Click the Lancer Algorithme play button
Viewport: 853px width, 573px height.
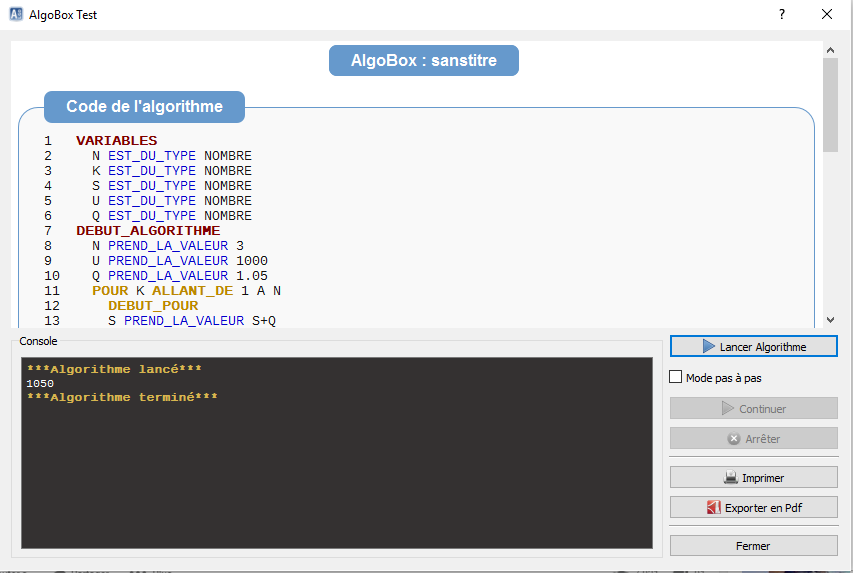[753, 346]
